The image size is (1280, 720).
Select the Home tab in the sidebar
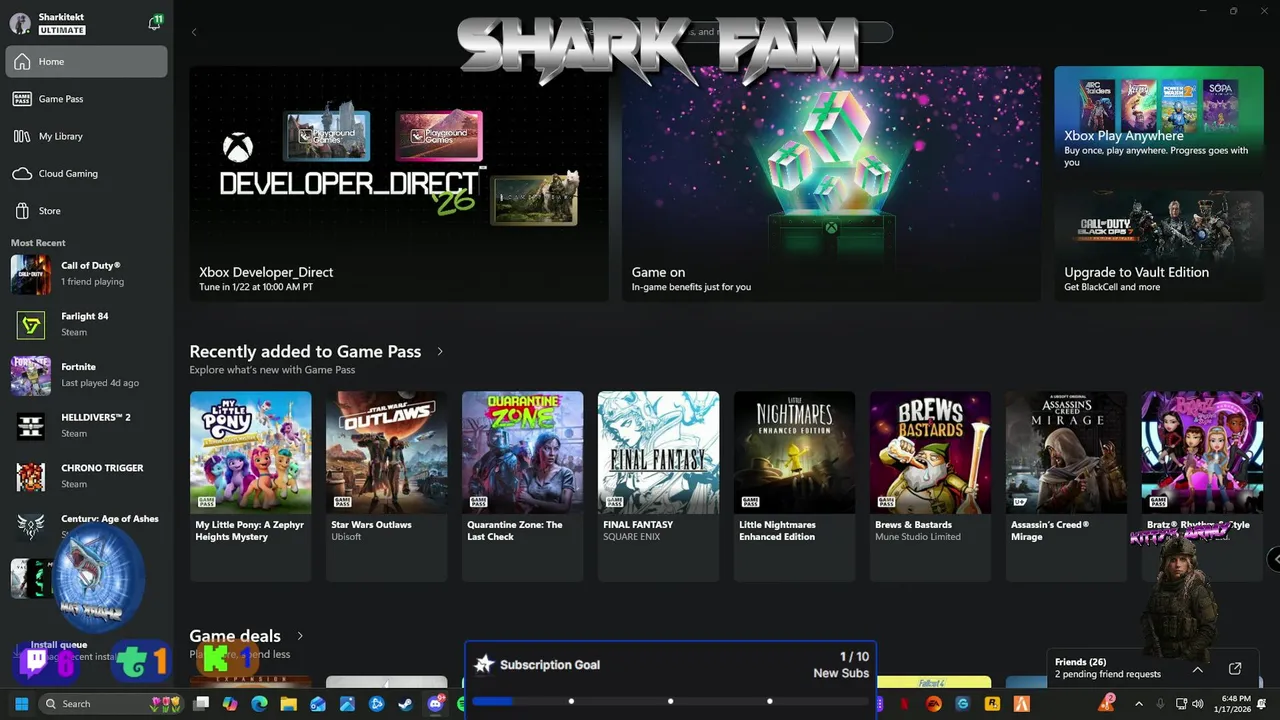pyautogui.click(x=86, y=61)
